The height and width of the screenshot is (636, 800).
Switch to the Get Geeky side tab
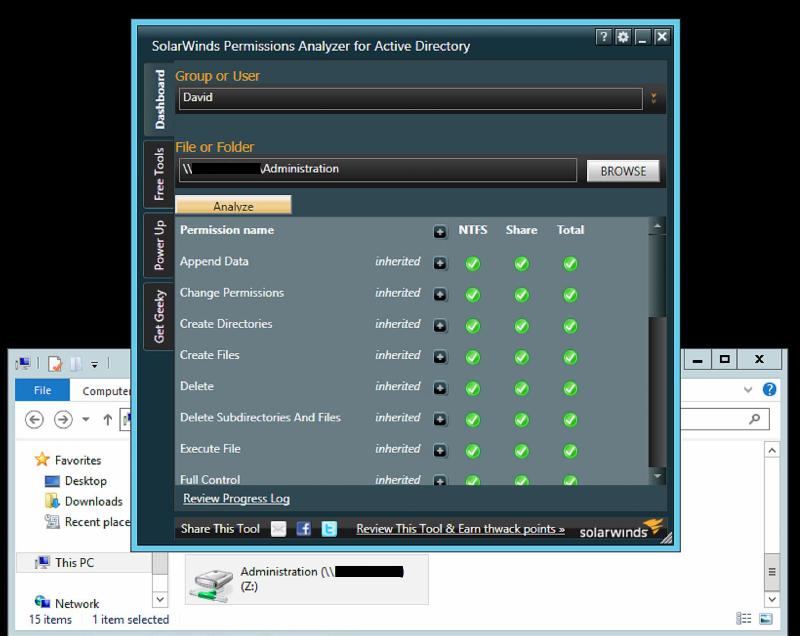(159, 316)
